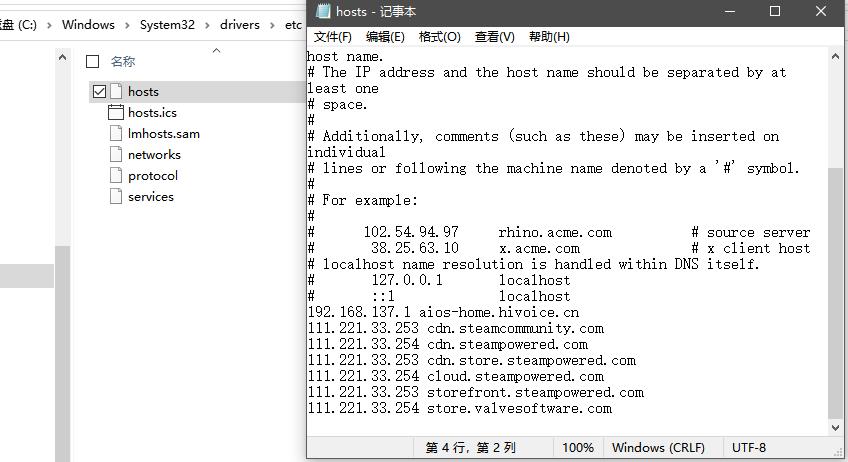848x462 pixels.
Task: Click sort arrow above 名称 column
Action: tap(216, 50)
